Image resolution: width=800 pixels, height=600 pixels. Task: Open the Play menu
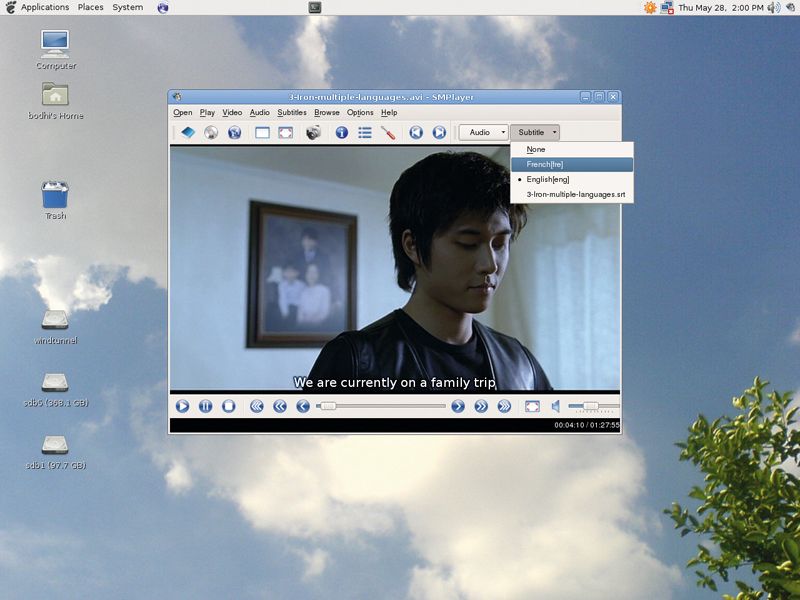click(207, 113)
